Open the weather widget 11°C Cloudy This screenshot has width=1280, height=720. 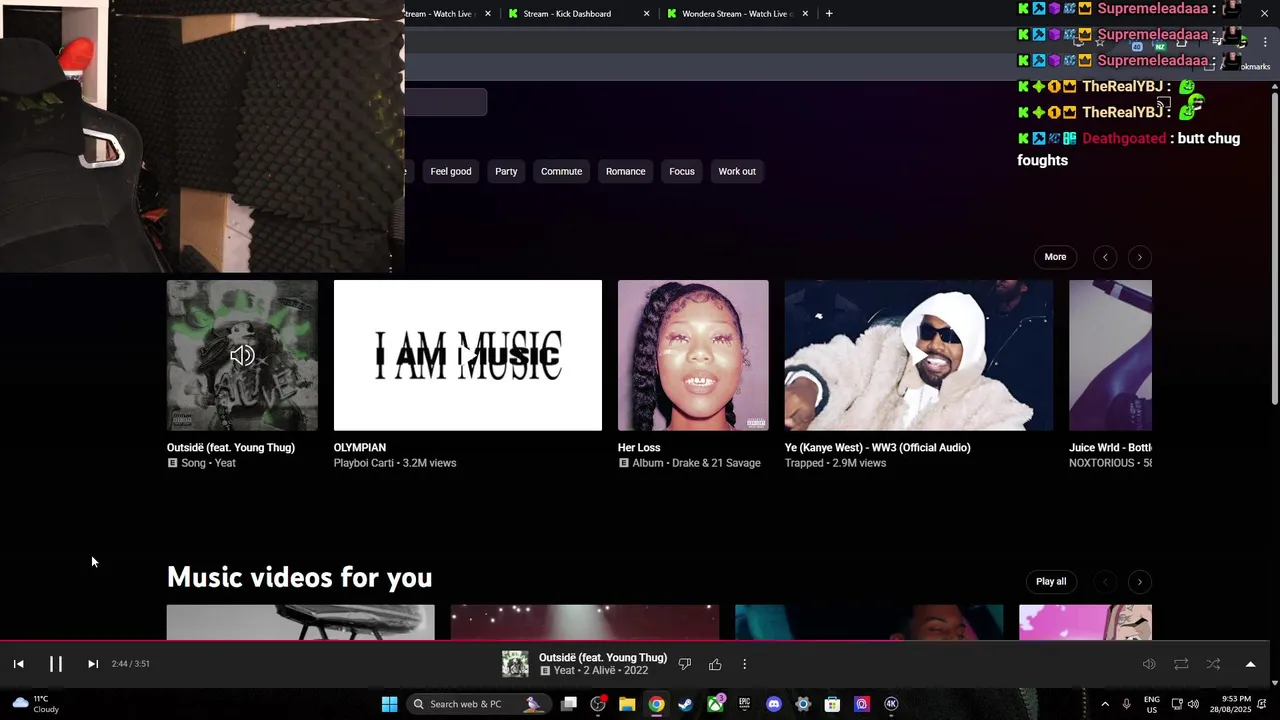(34, 704)
